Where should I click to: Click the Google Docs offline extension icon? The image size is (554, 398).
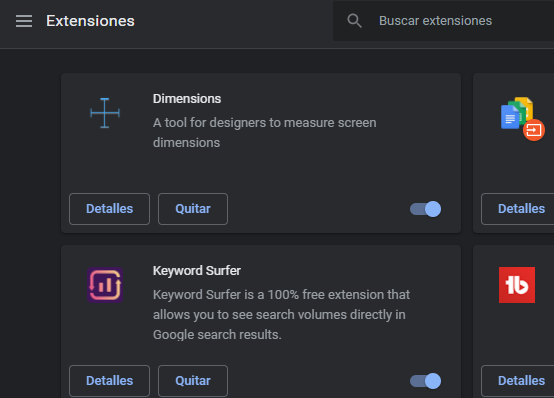point(523,118)
